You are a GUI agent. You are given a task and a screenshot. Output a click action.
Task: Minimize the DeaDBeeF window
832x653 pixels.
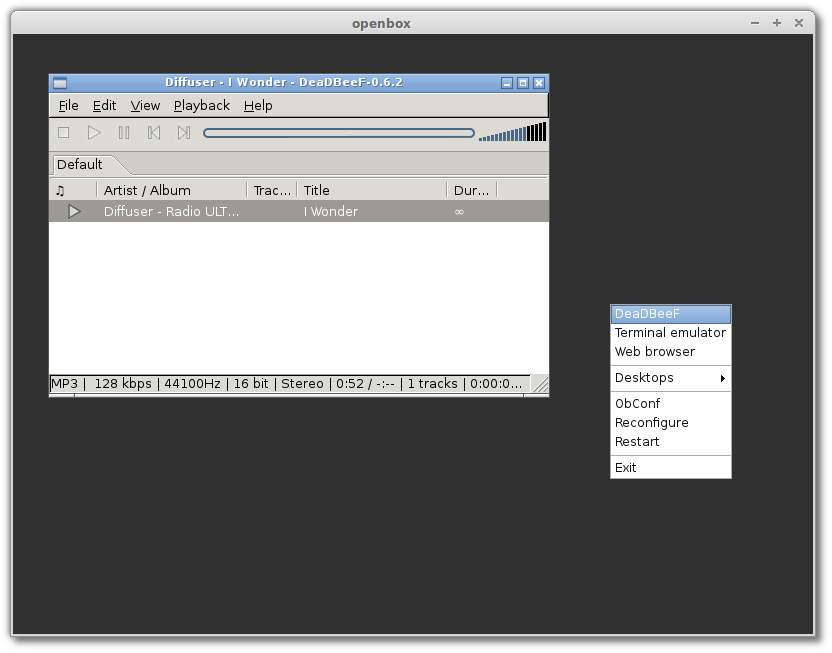click(x=507, y=83)
